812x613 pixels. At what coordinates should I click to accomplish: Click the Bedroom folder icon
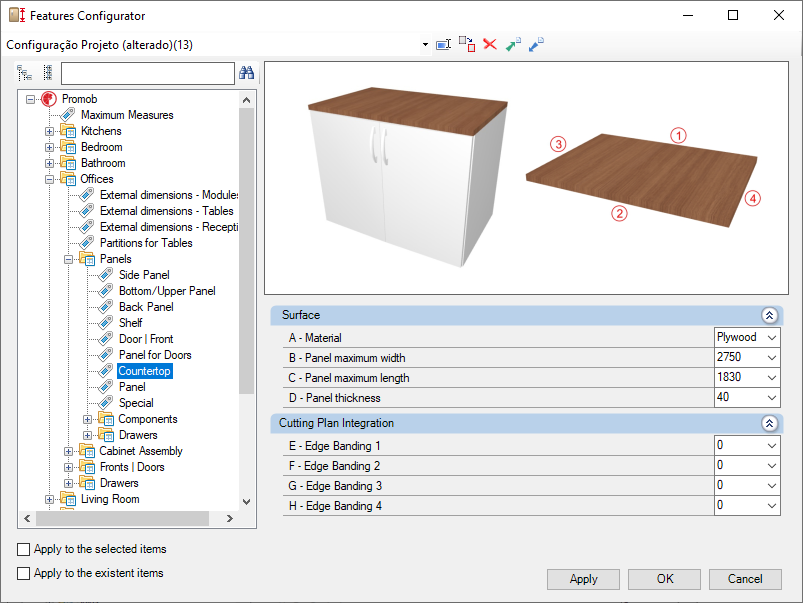pos(68,147)
